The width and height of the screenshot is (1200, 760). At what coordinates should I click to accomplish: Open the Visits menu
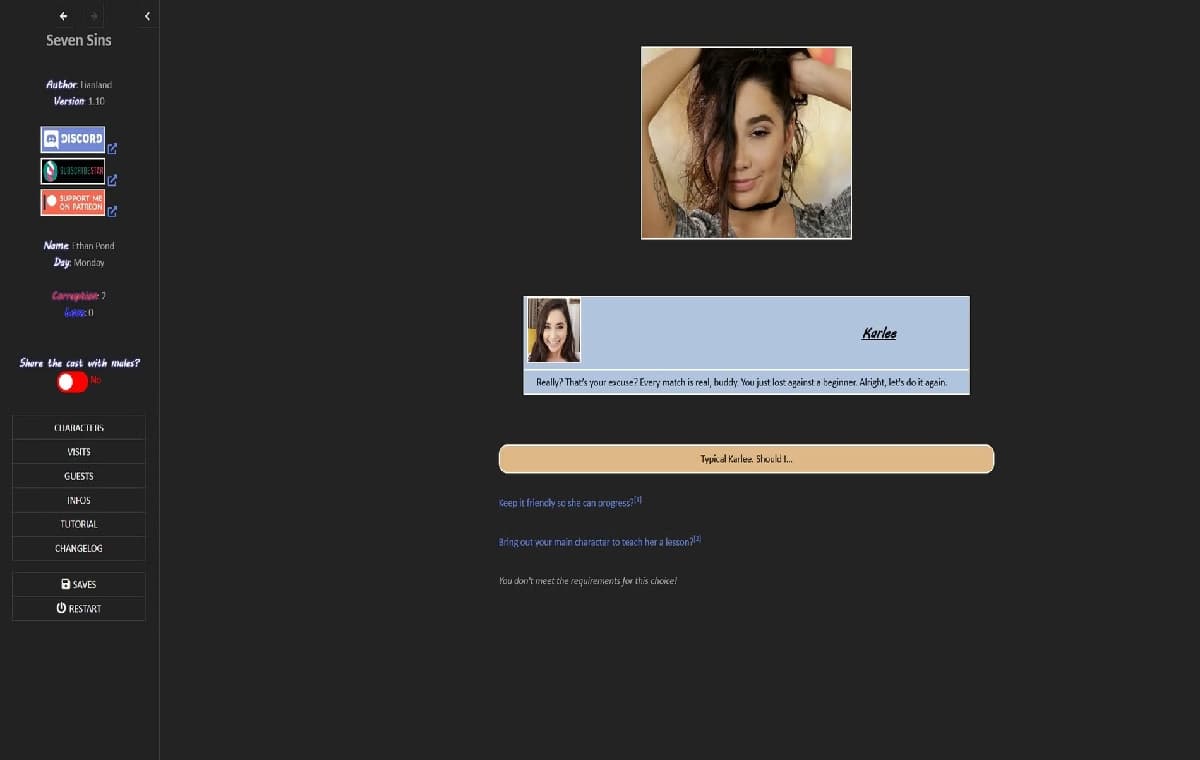79,452
